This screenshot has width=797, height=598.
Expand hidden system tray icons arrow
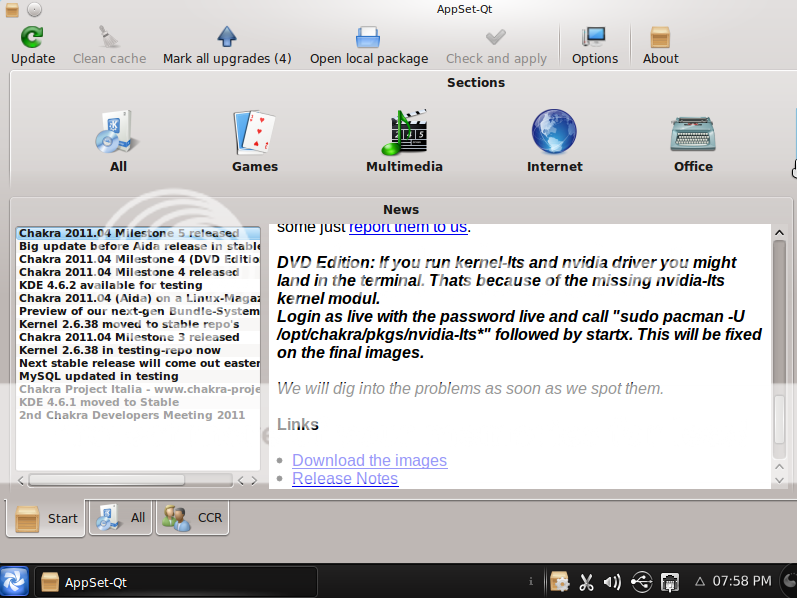pos(700,581)
